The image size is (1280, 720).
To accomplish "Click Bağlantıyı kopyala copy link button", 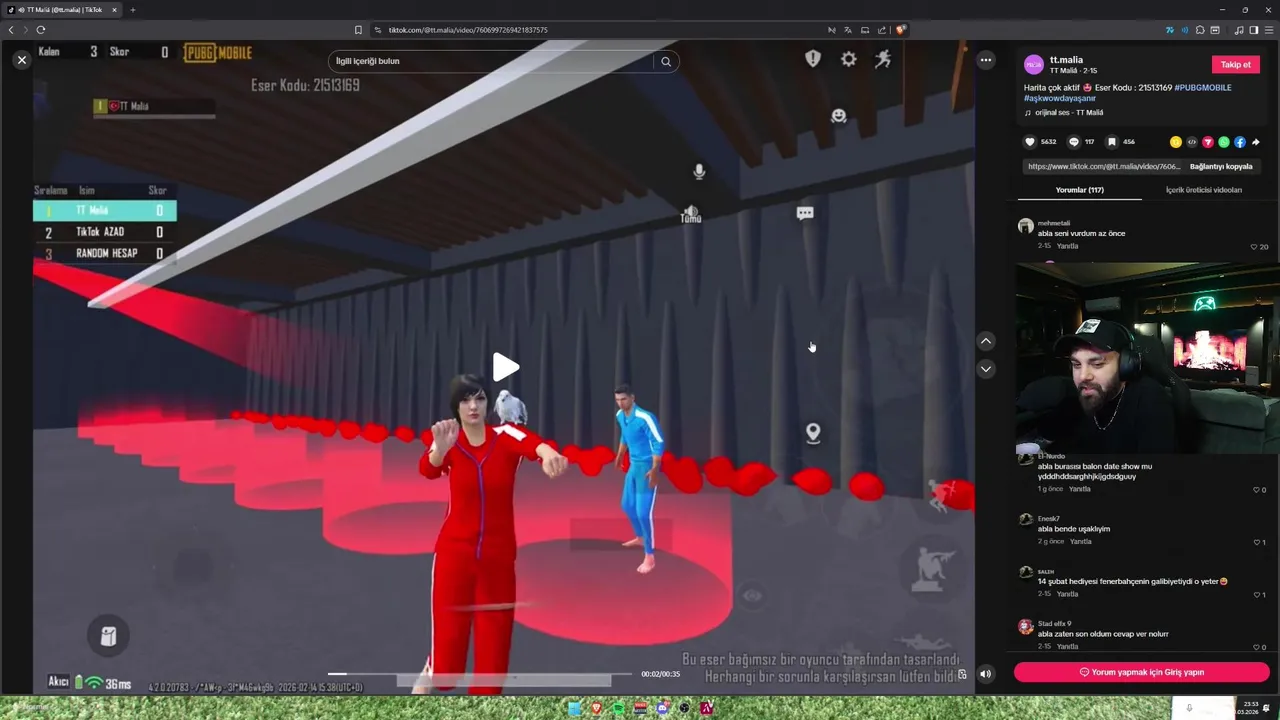I will coord(1221,166).
